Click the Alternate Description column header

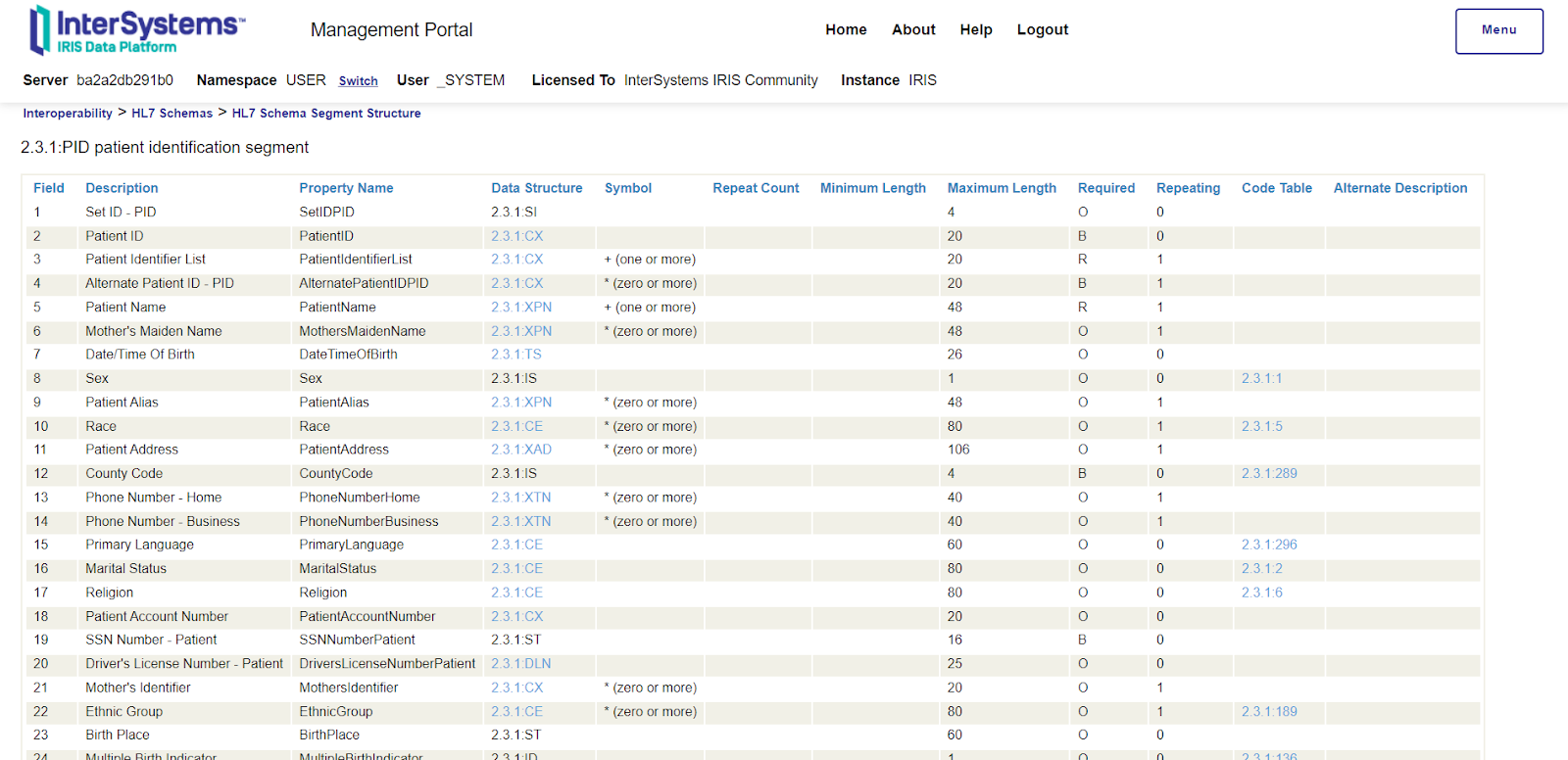pyautogui.click(x=1400, y=188)
